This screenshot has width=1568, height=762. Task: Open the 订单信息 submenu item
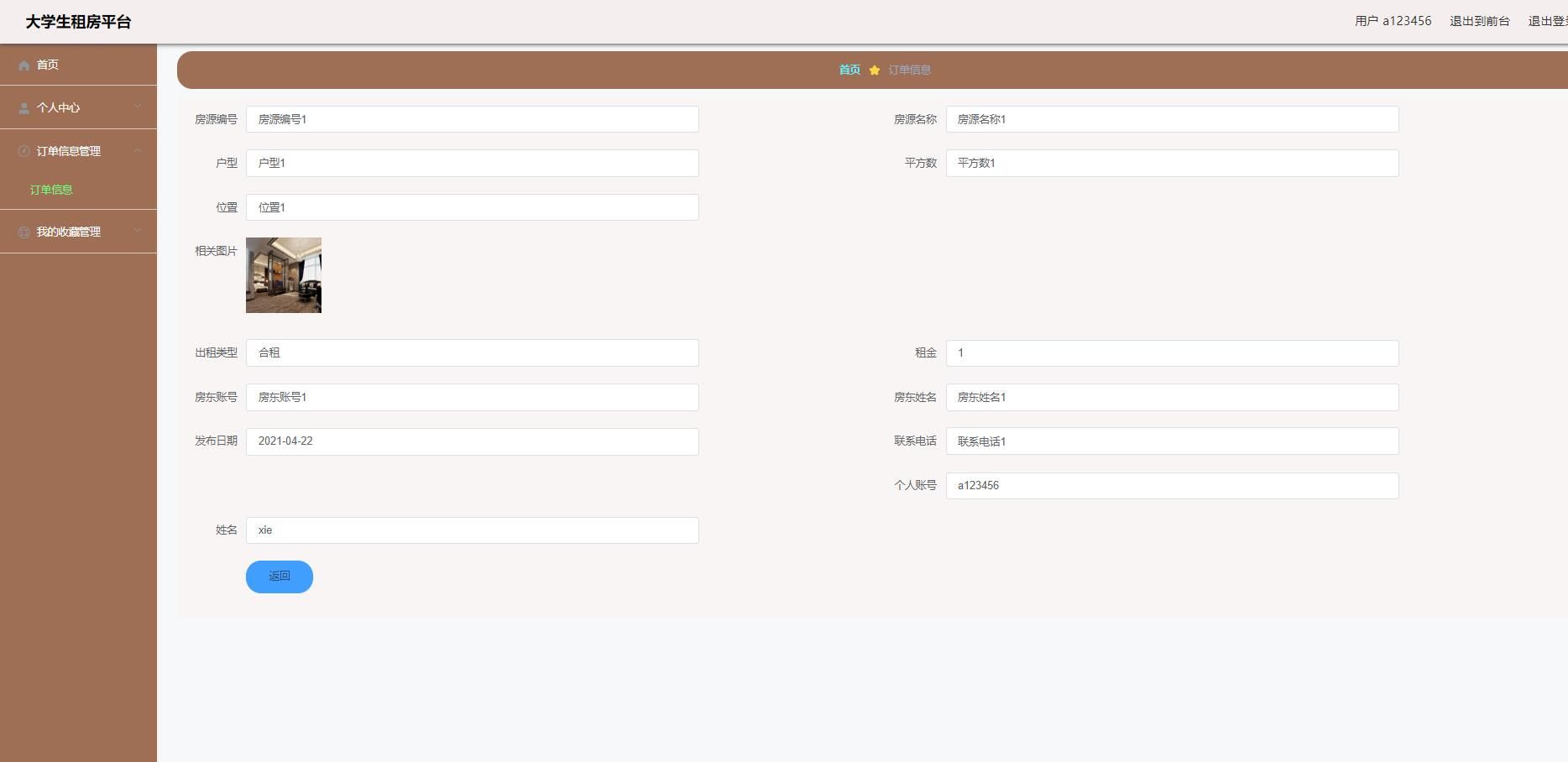51,190
